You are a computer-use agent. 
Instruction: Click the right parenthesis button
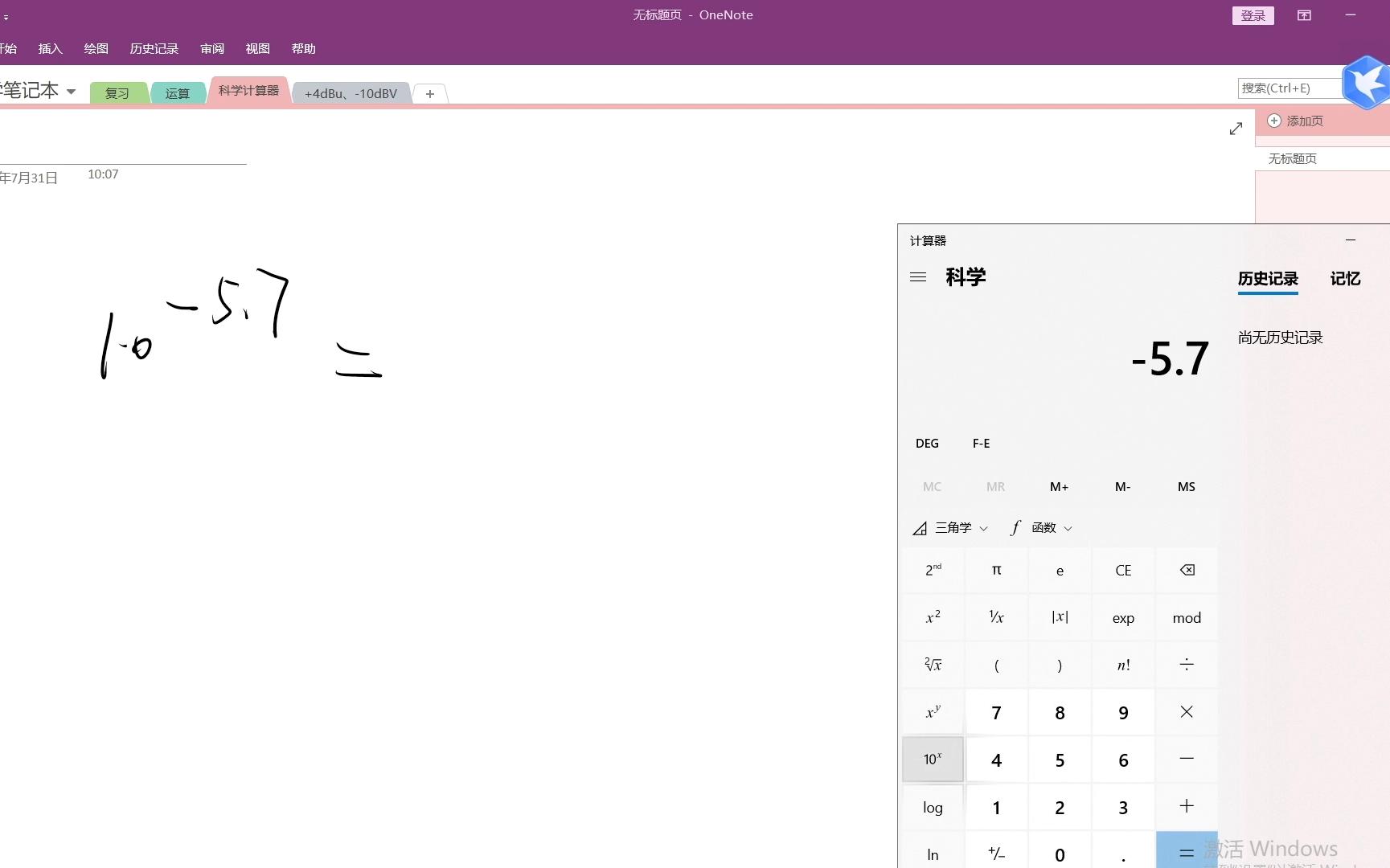point(1060,665)
